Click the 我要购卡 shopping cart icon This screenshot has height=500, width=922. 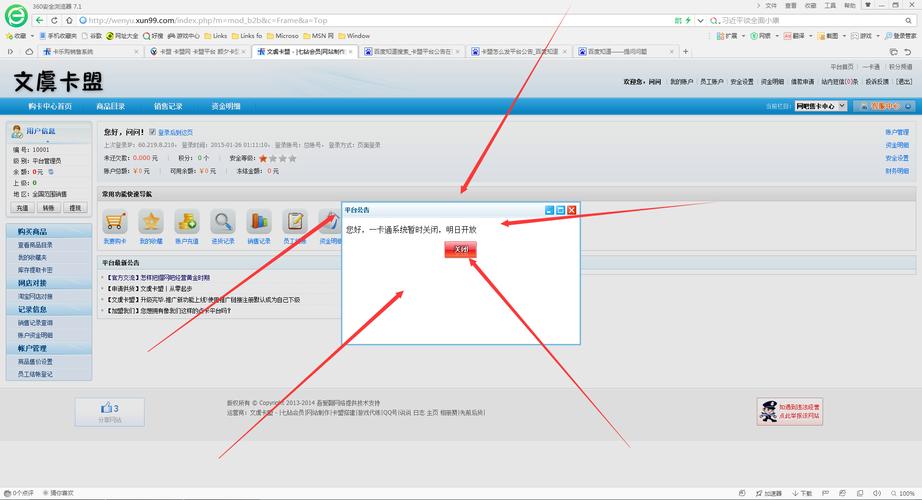(x=115, y=222)
